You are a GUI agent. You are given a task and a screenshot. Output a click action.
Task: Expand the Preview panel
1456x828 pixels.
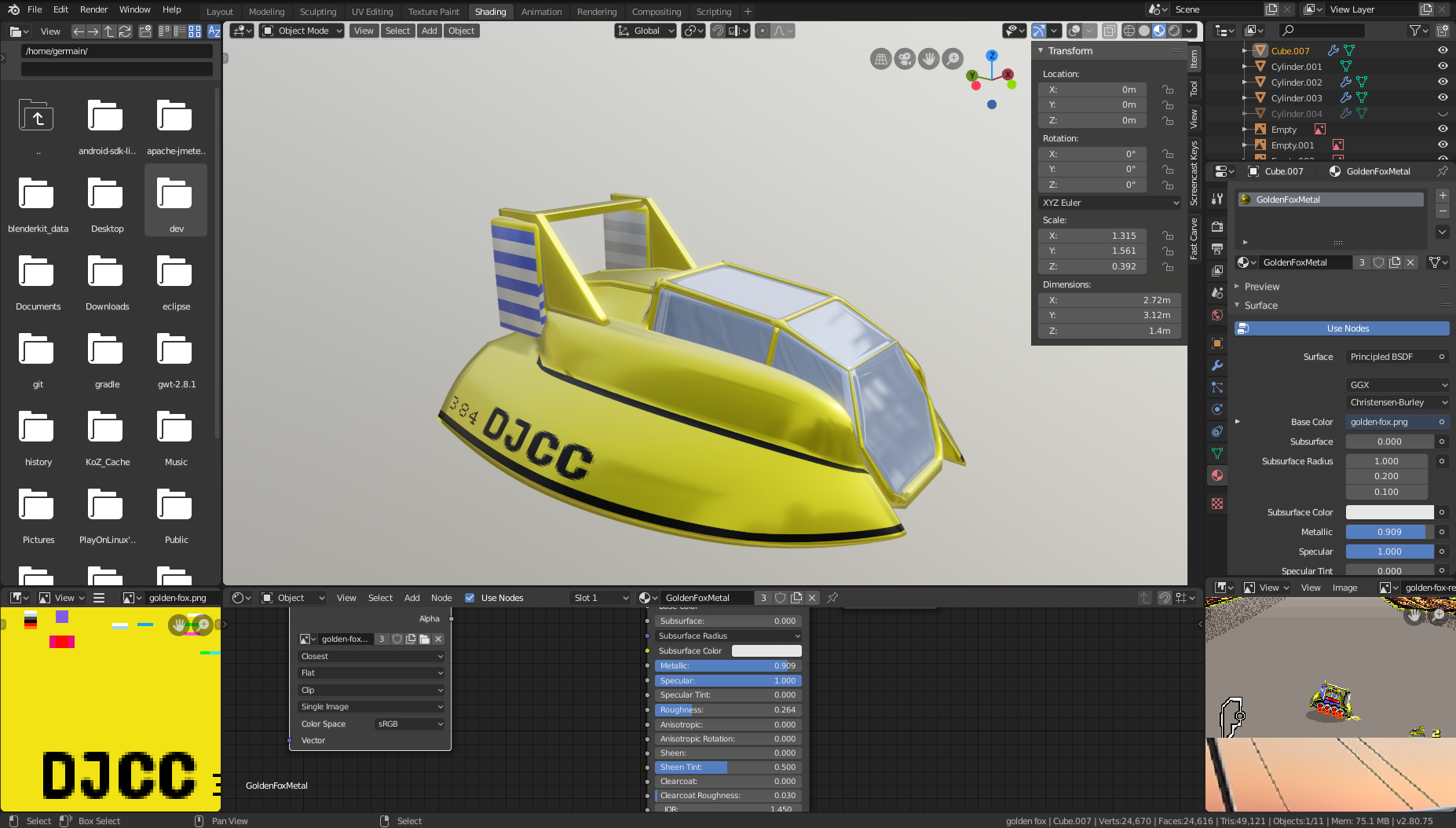tap(1261, 287)
